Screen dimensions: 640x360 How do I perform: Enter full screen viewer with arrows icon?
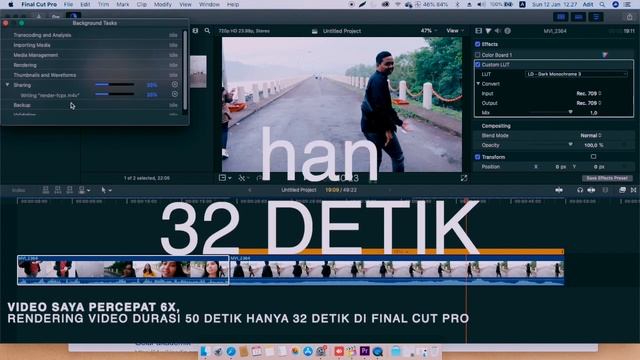(464, 178)
